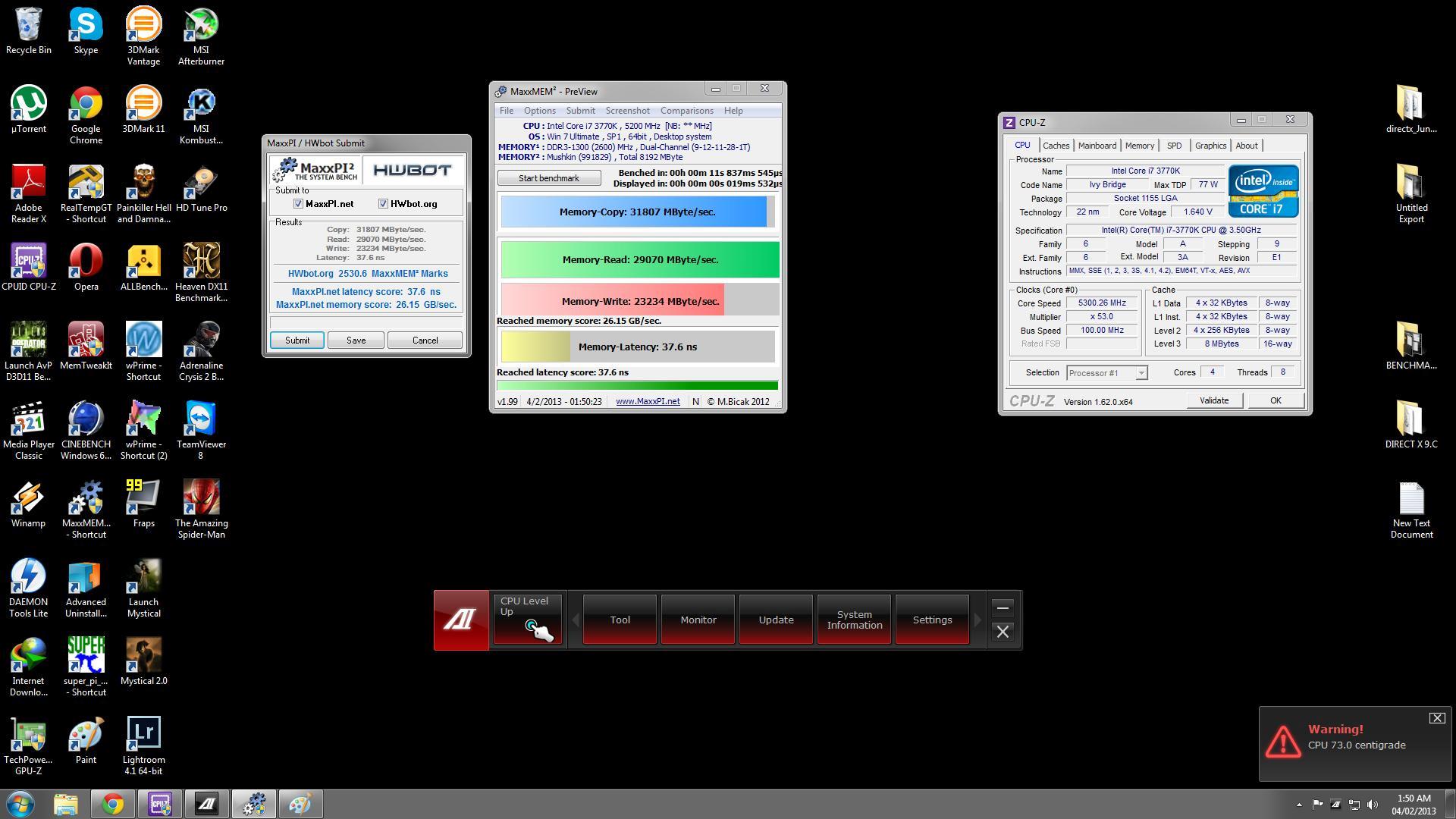Image resolution: width=1456 pixels, height=819 pixels.
Task: Open the Processor #1 selection dropdown
Action: [x=1107, y=373]
